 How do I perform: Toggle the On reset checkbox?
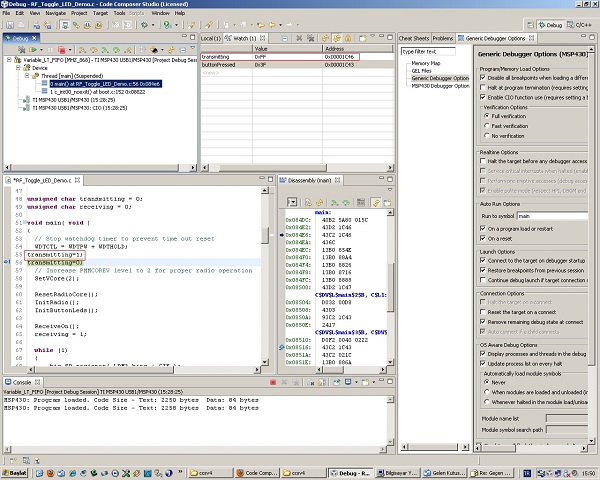(484, 239)
